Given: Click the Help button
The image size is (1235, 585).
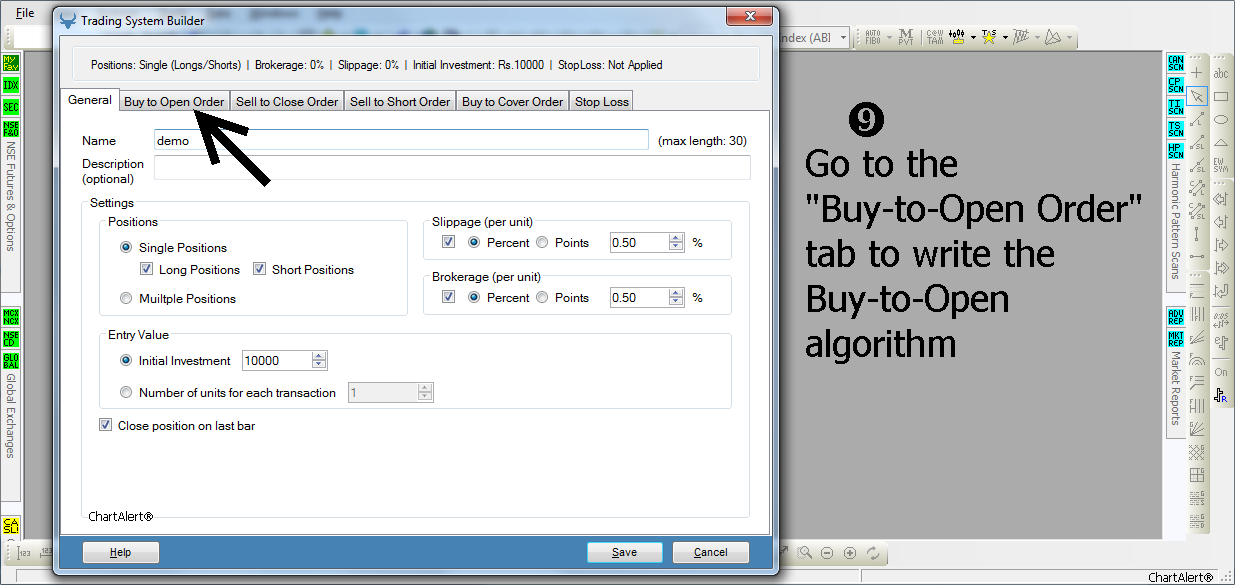Looking at the screenshot, I should pyautogui.click(x=120, y=552).
